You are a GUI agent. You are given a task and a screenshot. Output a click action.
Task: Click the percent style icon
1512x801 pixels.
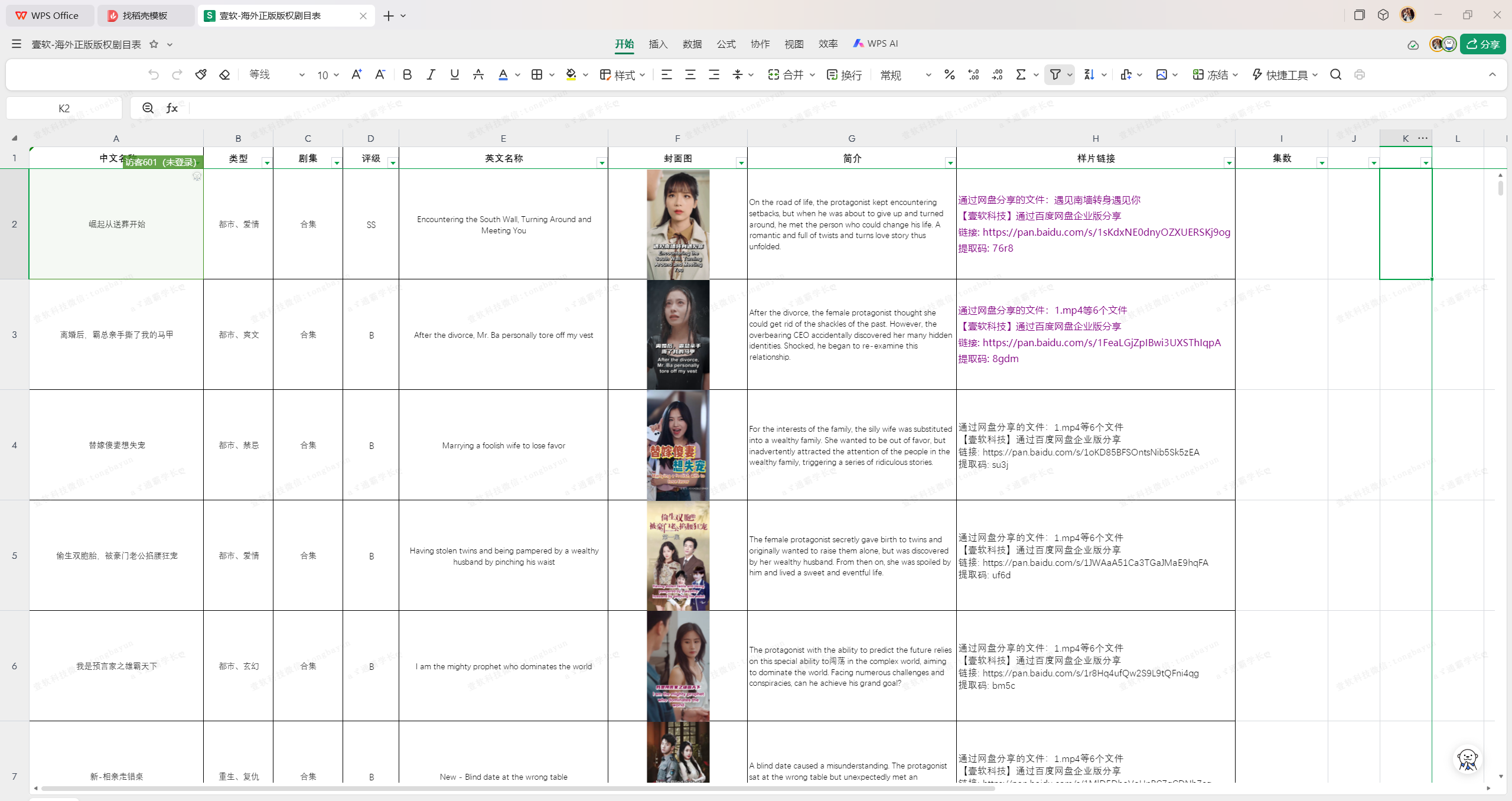[949, 74]
